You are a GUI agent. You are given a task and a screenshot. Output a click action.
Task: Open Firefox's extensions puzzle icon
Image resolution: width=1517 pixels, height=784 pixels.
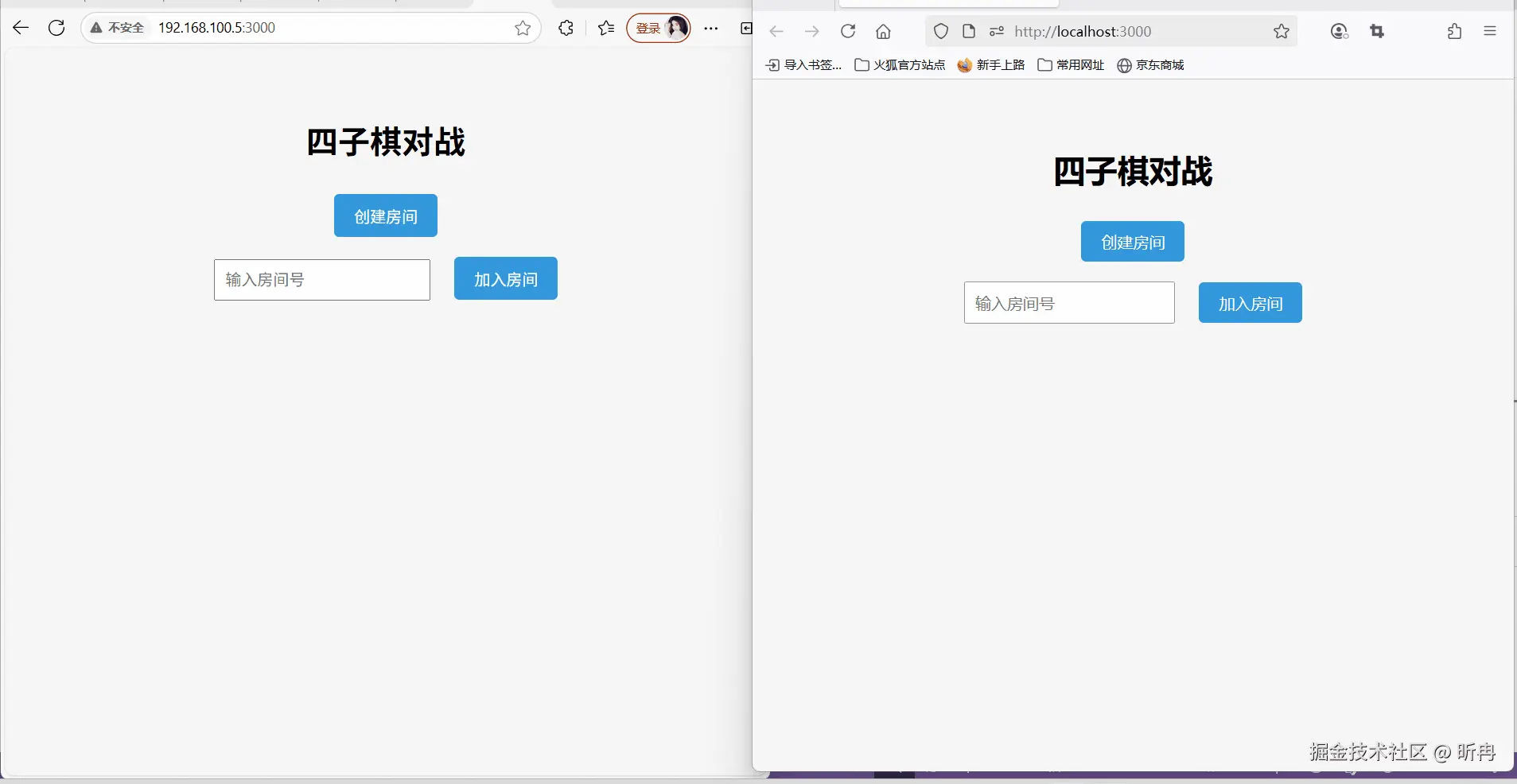pos(1455,32)
